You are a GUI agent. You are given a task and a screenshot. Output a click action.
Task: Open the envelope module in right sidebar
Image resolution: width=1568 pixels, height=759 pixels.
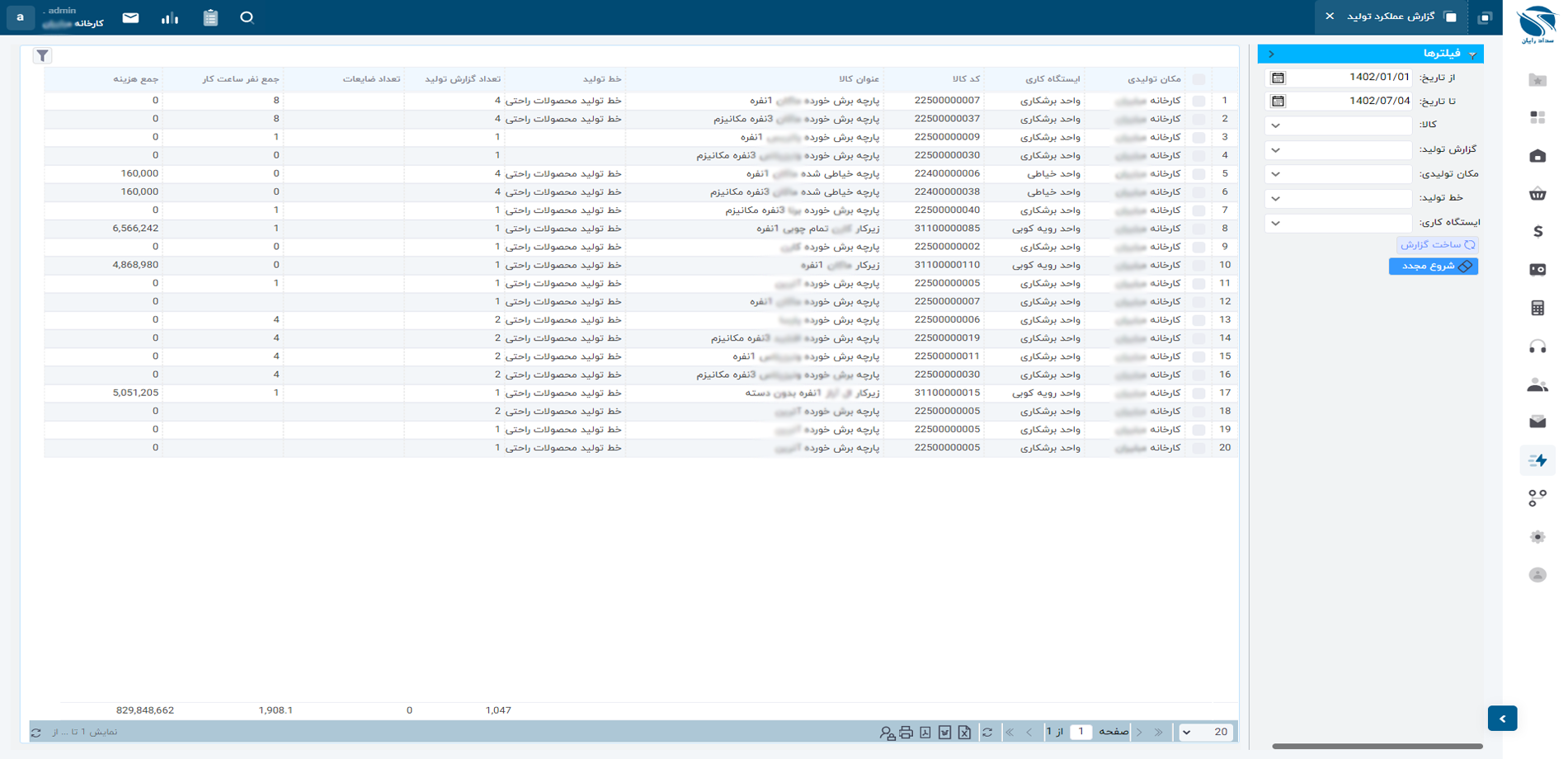1537,422
